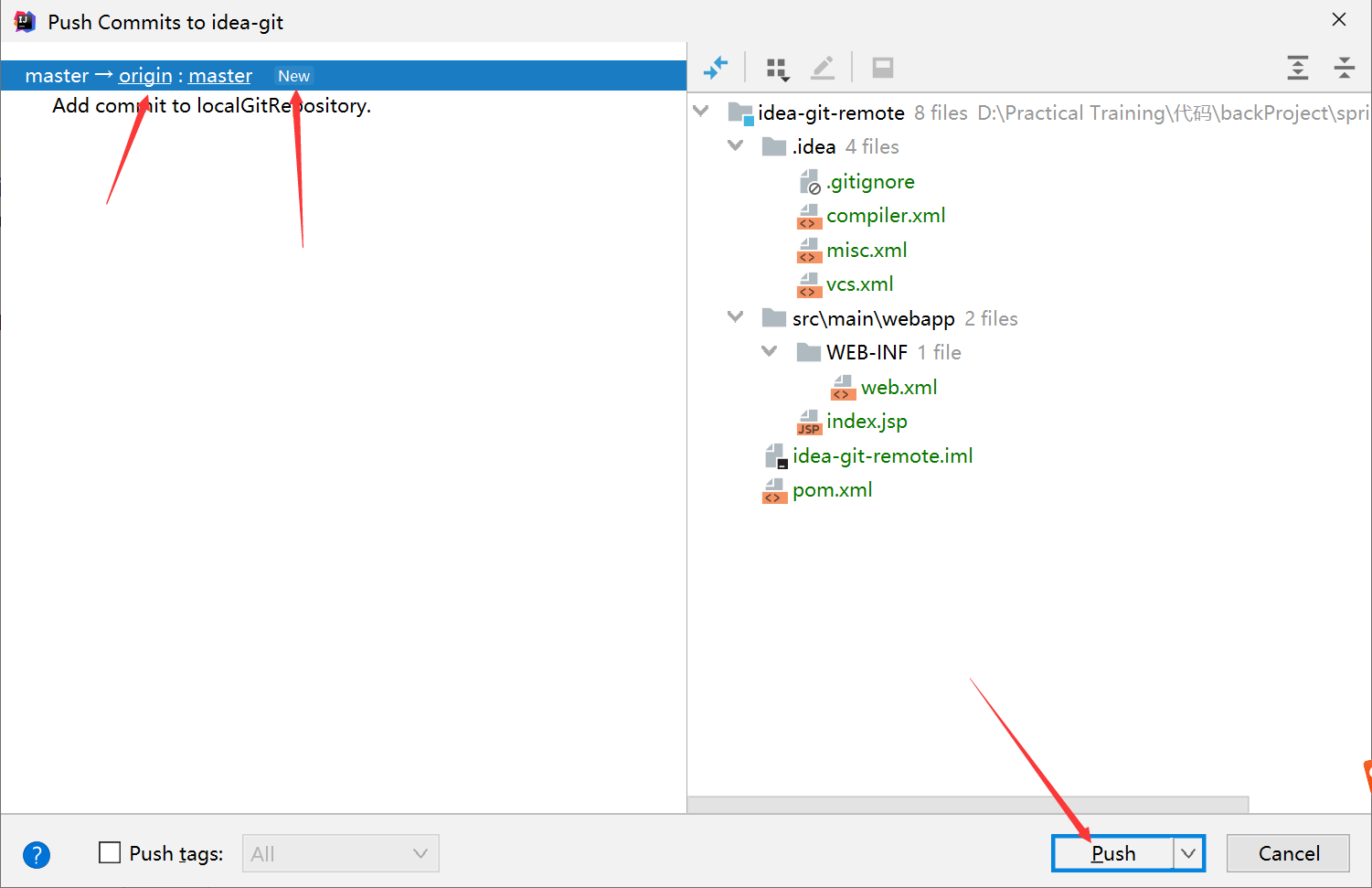Select misc.xml file name
The image size is (1372, 888).
pos(867,251)
